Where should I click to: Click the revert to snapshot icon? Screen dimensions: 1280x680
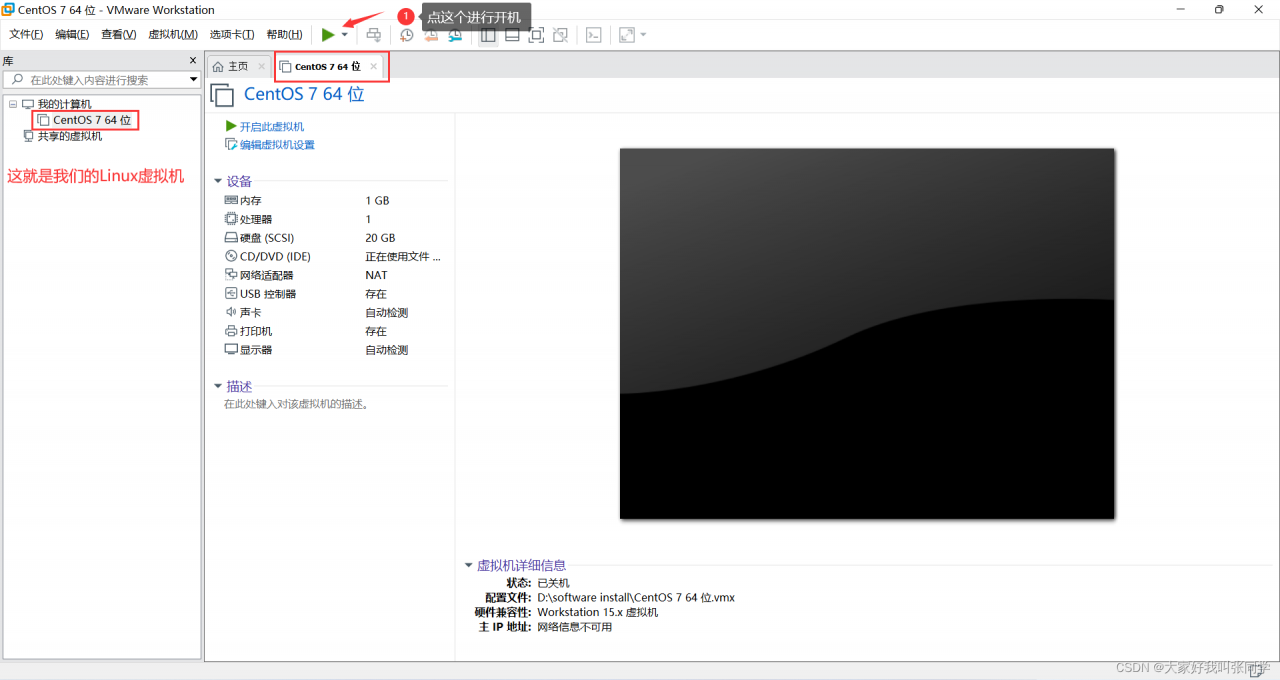click(431, 35)
